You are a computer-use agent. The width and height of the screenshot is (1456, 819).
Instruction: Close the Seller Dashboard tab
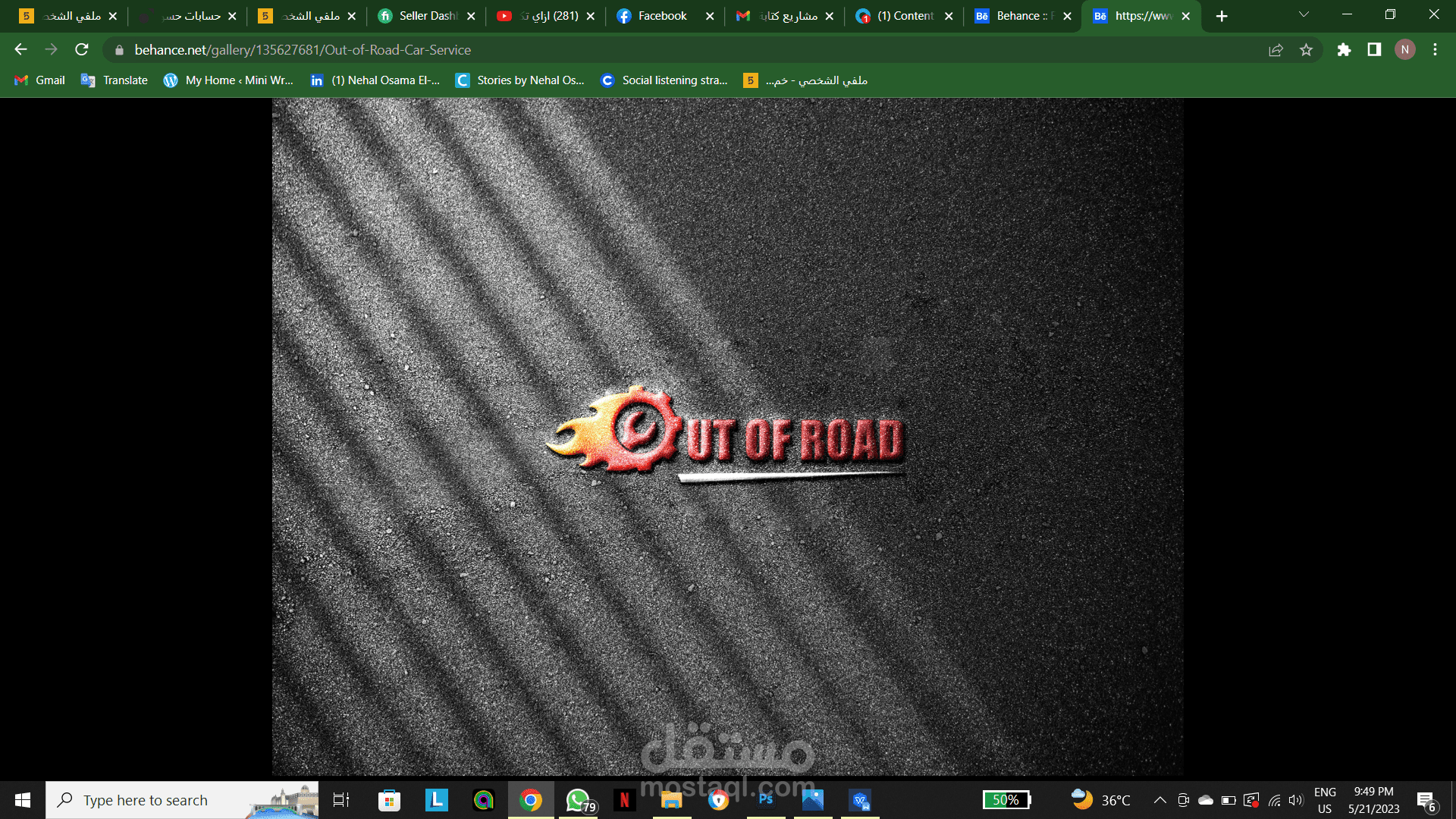click(x=471, y=16)
